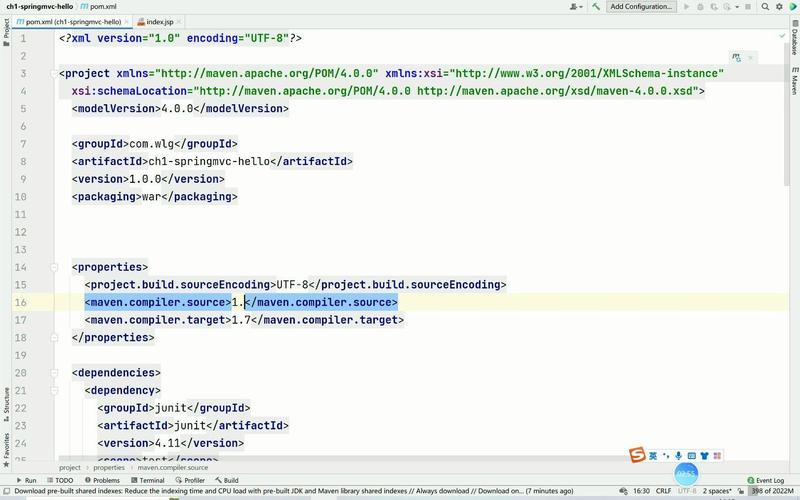Click the Stop square icon
Viewport: 800px width, 500px height.
748,7
